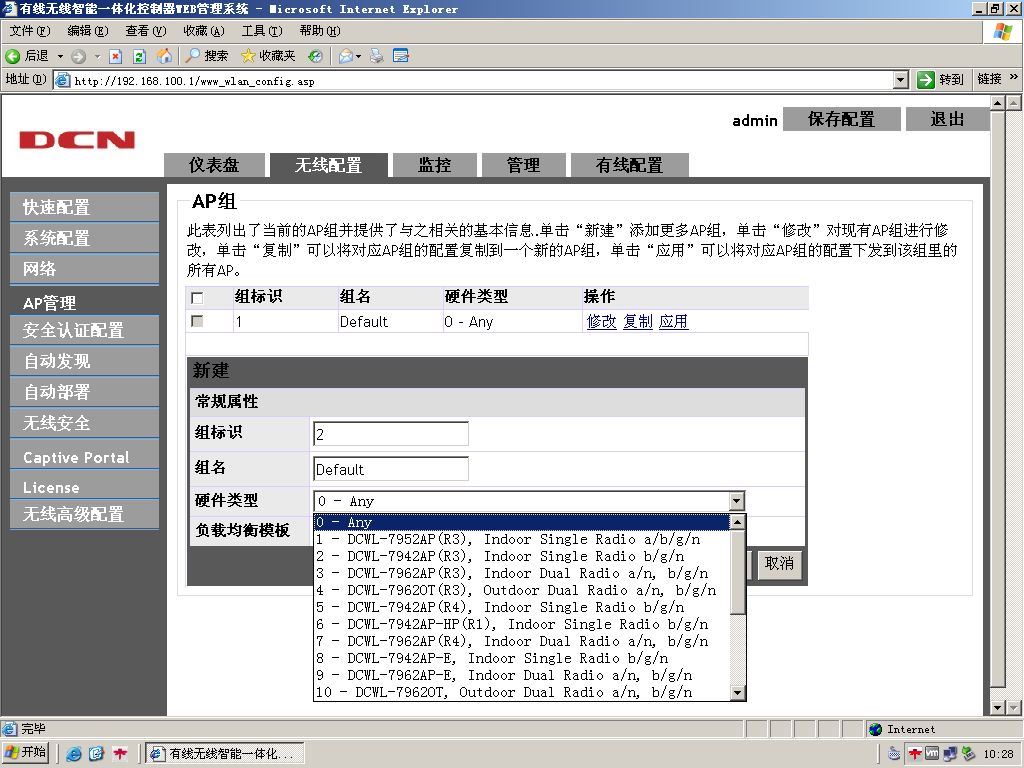The height and width of the screenshot is (768, 1024).
Task: Open the 搜索 search toolbar button
Action: pyautogui.click(x=206, y=56)
